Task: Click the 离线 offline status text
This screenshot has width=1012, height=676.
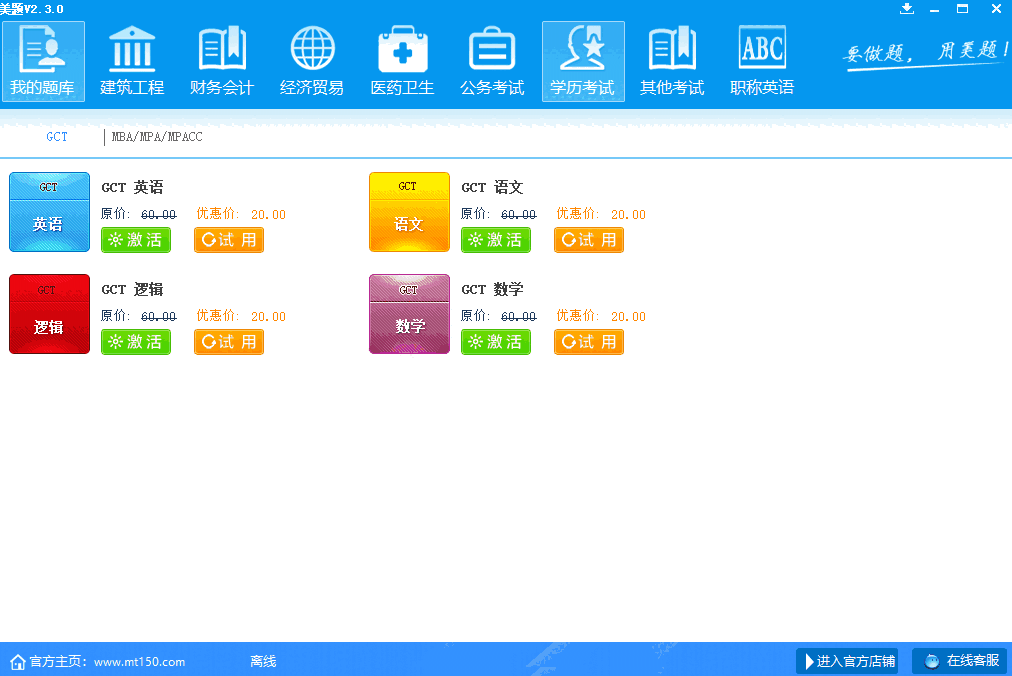Action: [x=263, y=662]
